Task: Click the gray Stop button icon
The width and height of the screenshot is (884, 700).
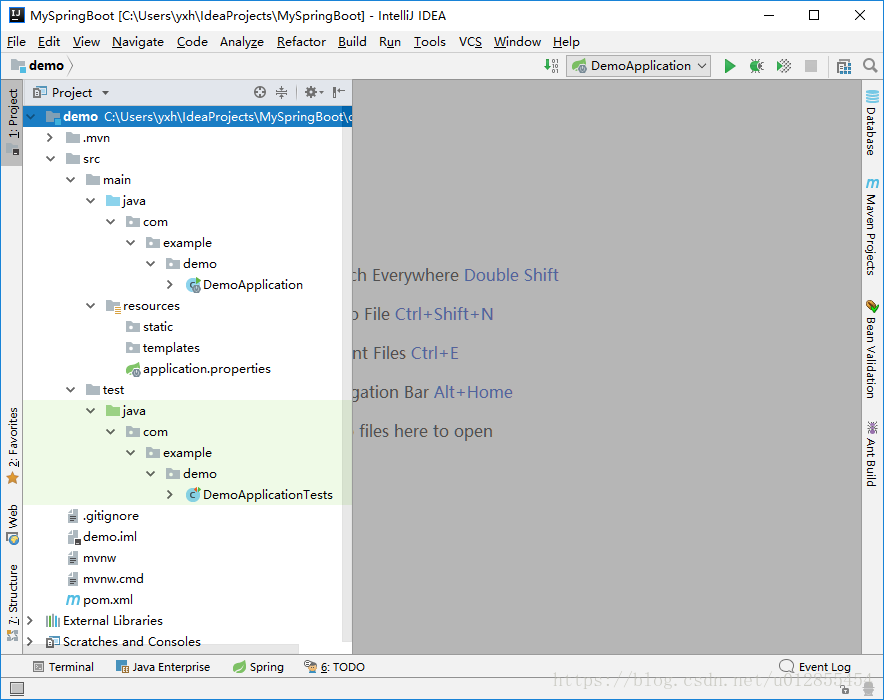Action: (x=811, y=66)
